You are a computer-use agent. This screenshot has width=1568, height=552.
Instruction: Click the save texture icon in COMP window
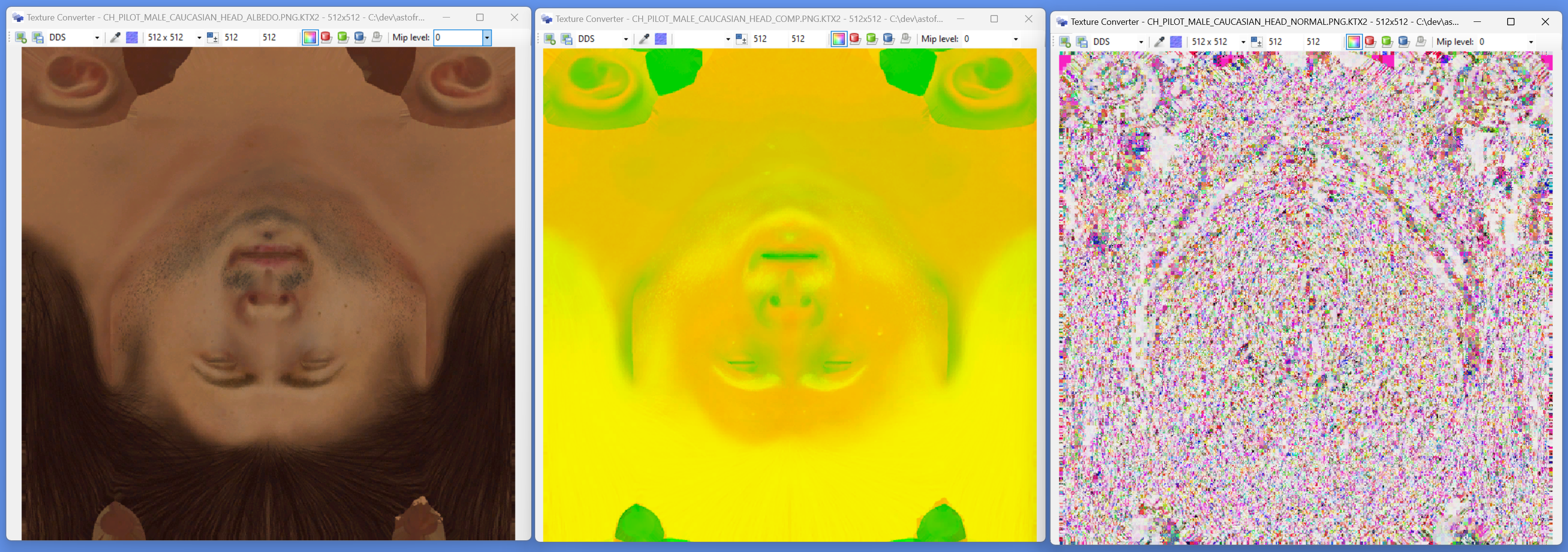567,39
